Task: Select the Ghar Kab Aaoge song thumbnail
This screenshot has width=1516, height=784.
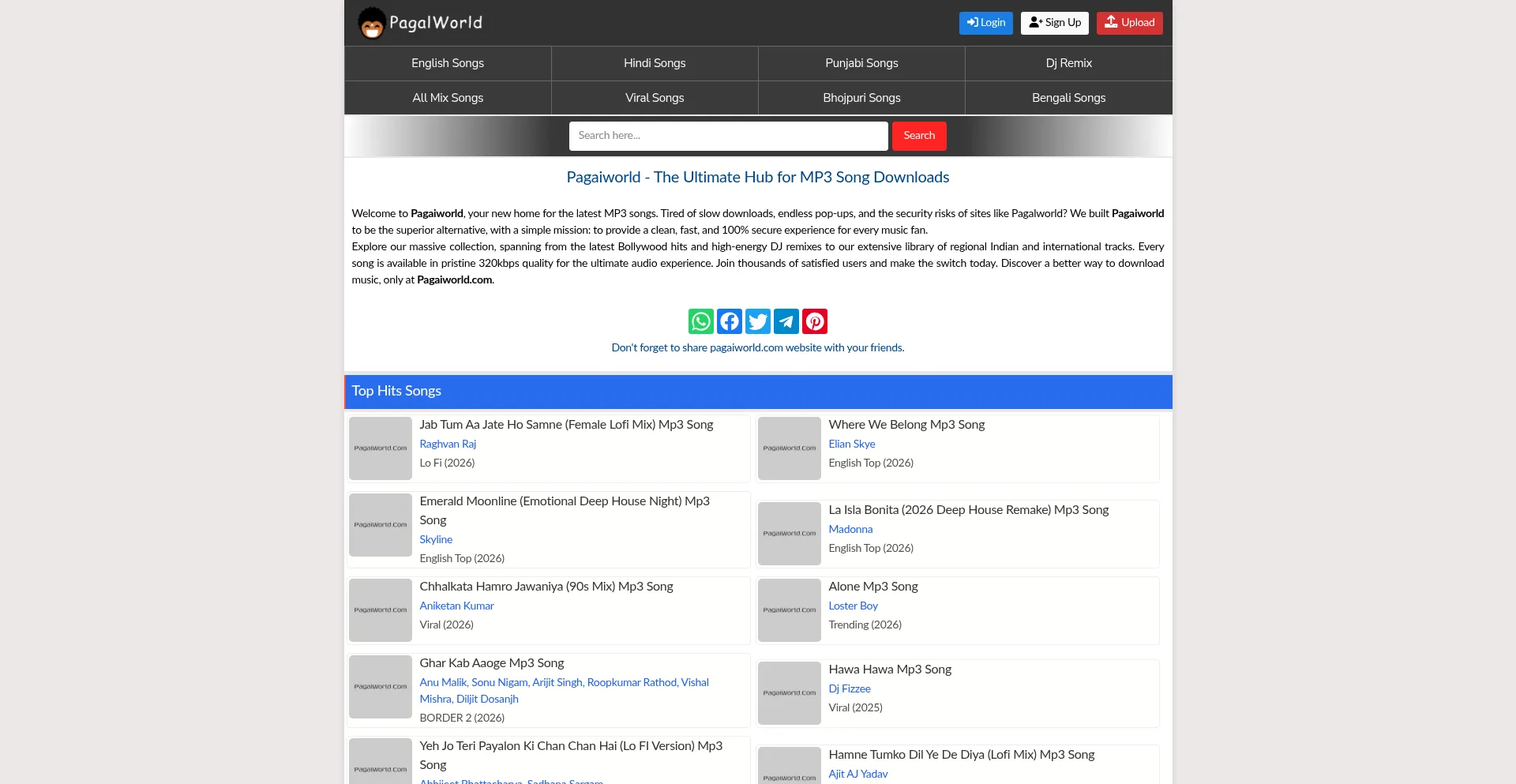Action: [x=381, y=687]
